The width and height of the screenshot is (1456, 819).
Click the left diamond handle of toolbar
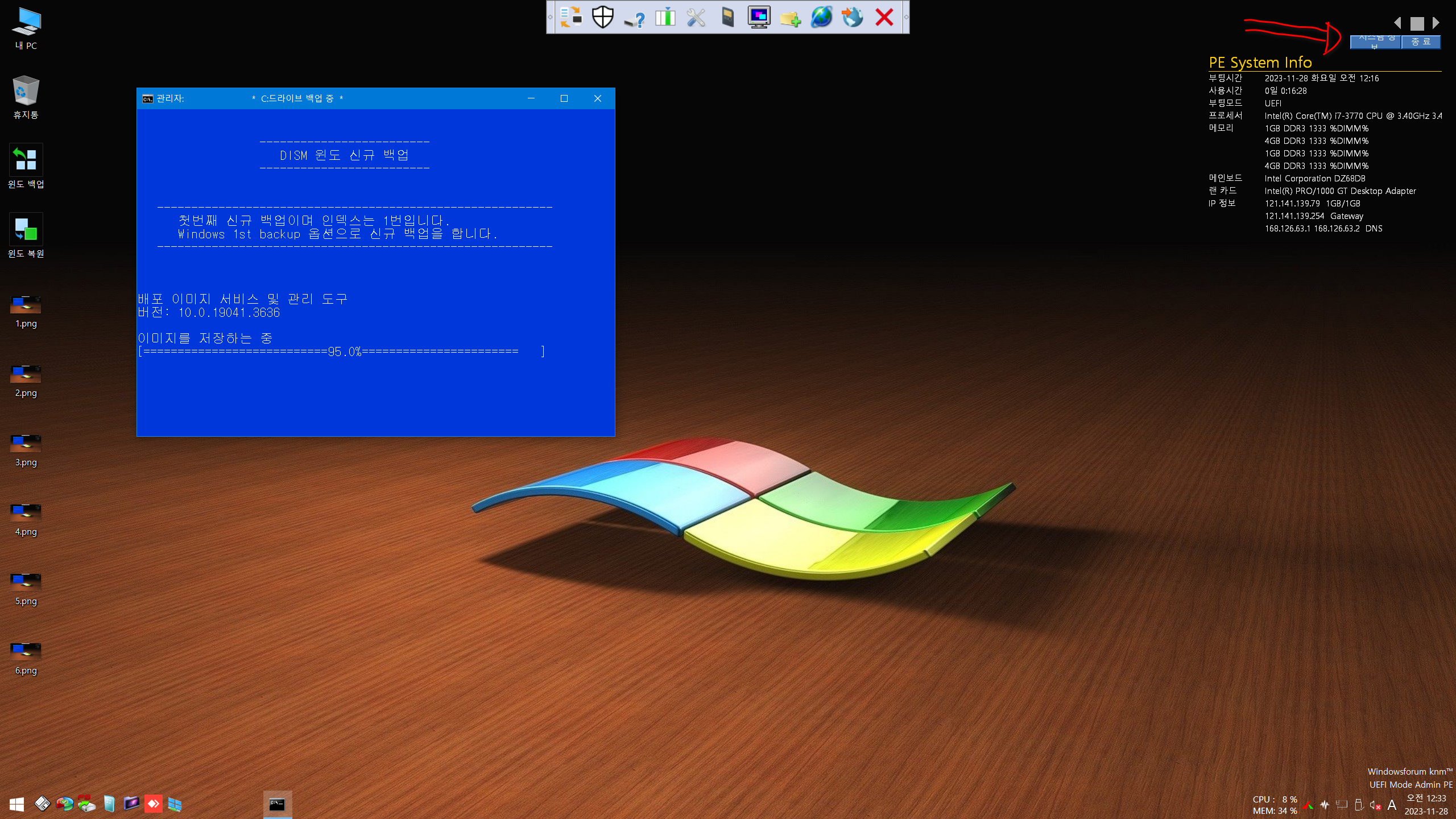[x=550, y=17]
